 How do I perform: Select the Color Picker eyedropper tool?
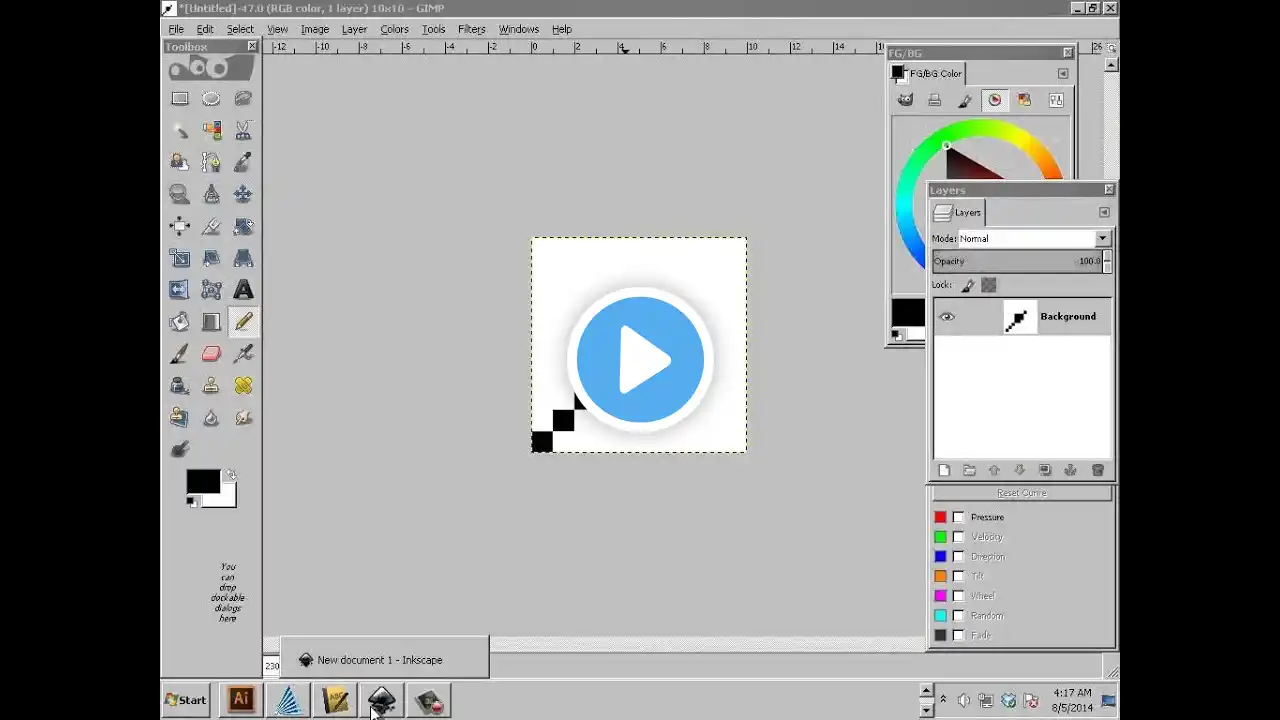(x=243, y=162)
